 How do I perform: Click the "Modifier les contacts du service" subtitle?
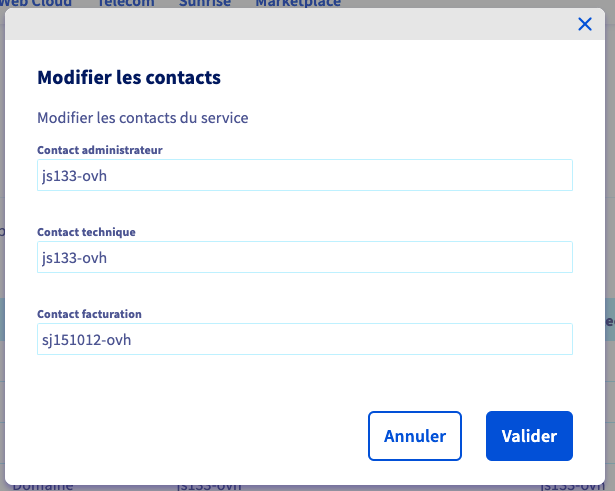142,118
